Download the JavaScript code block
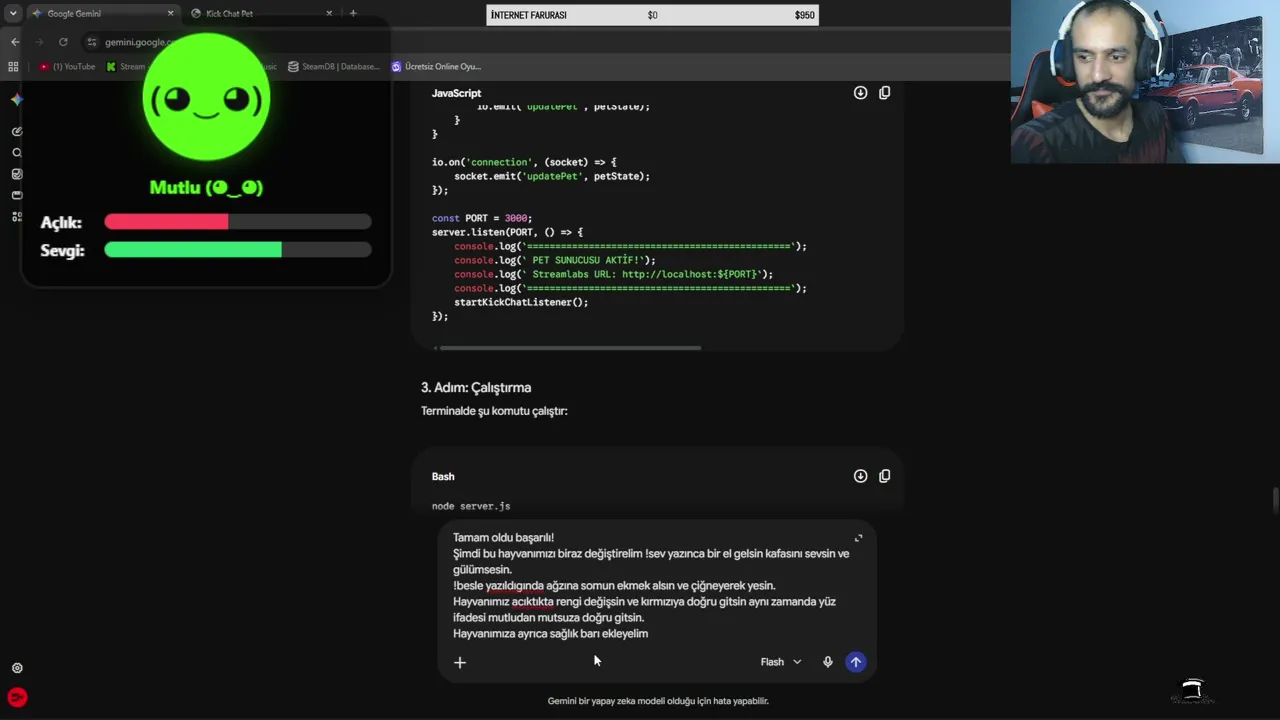 click(x=860, y=92)
